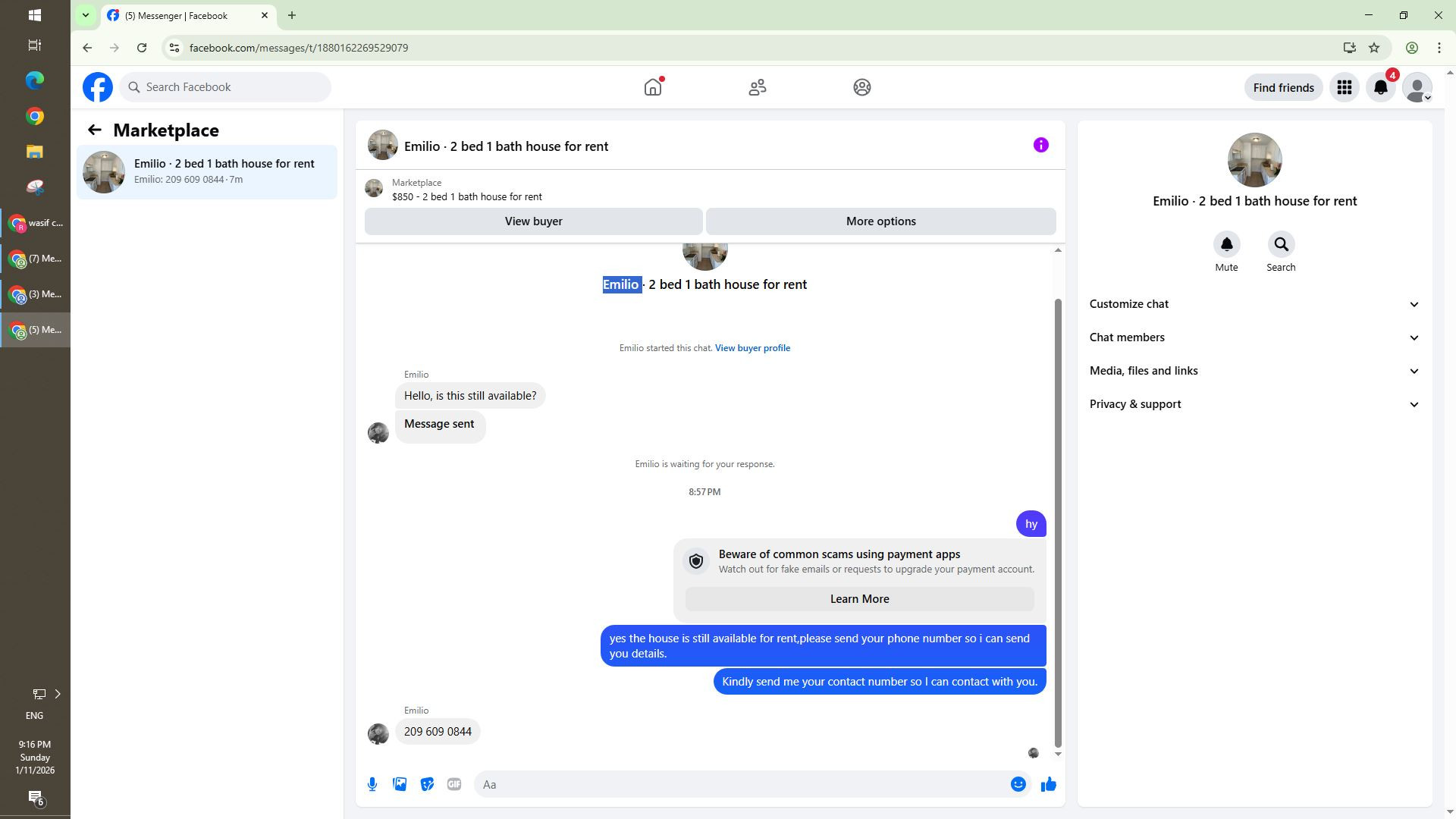Open the View buyer profile link
The height and width of the screenshot is (819, 1456).
pyautogui.click(x=752, y=348)
